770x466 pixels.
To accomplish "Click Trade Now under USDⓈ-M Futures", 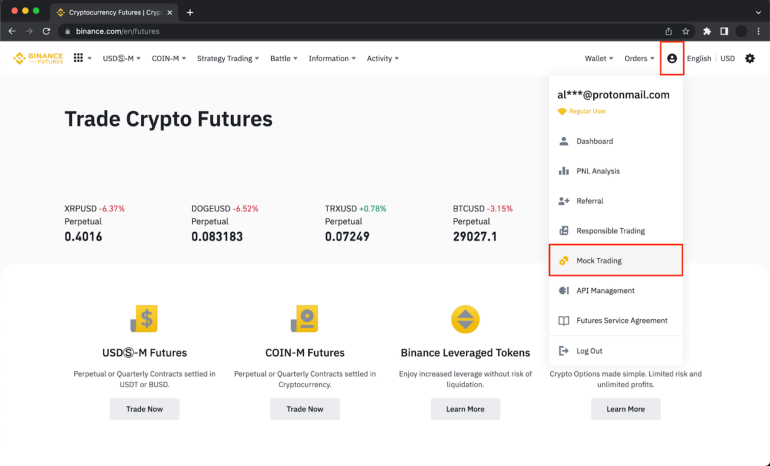I will point(144,409).
